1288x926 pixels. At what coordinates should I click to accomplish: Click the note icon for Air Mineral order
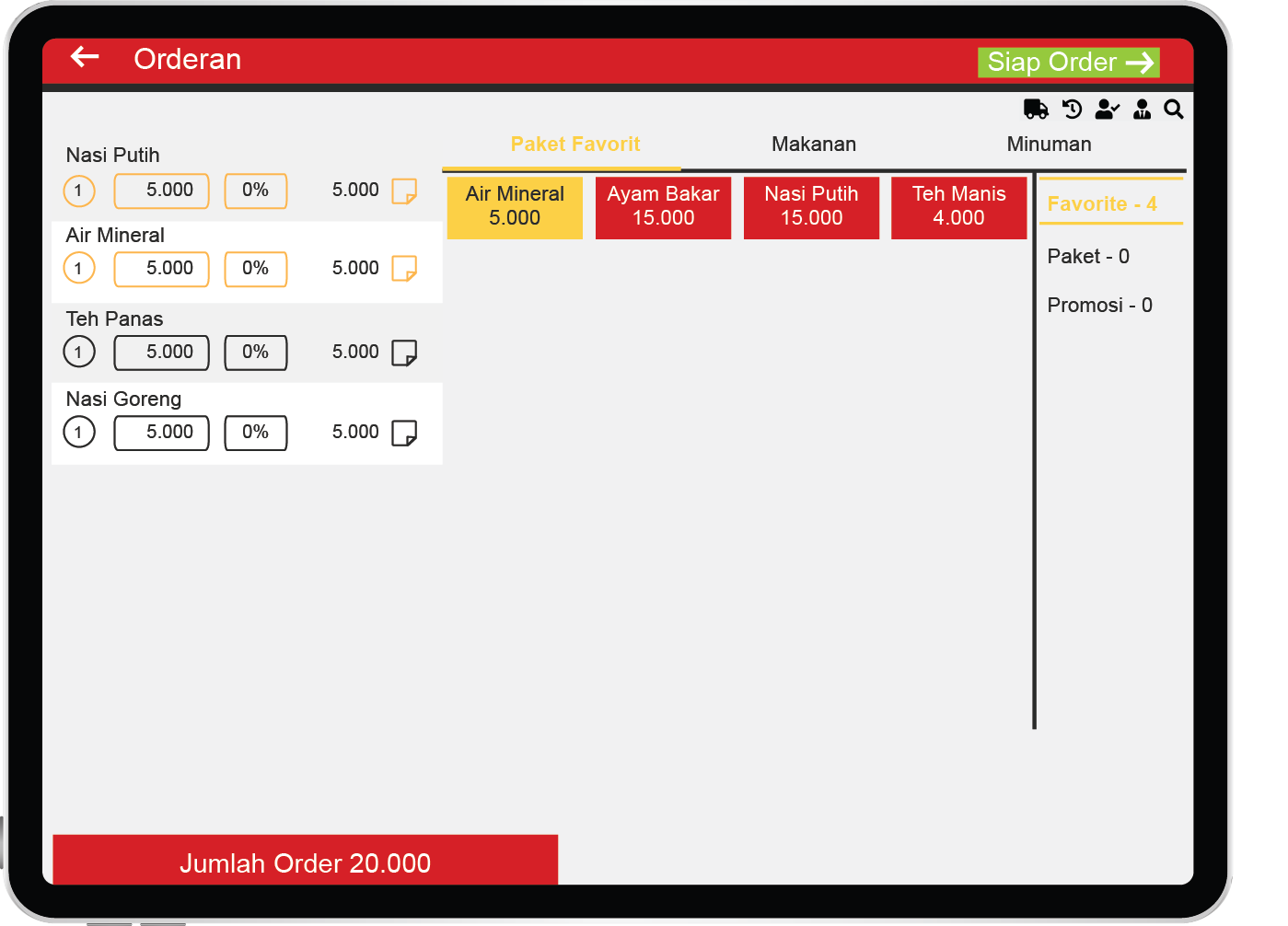pyautogui.click(x=404, y=269)
